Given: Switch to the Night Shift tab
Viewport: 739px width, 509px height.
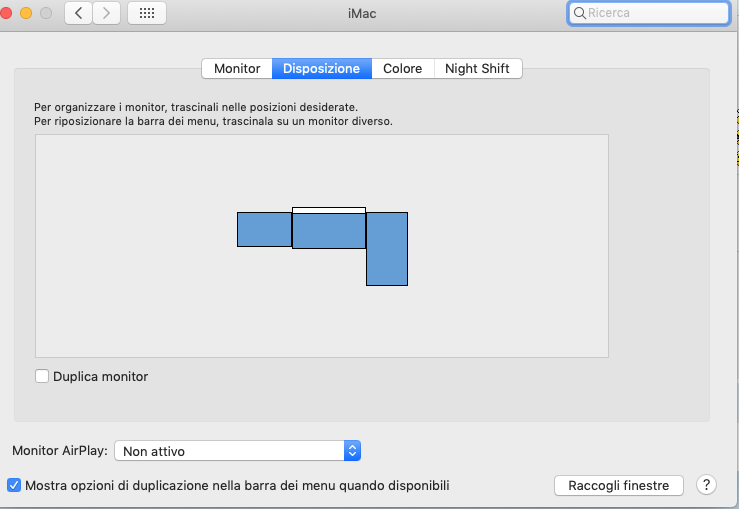Looking at the screenshot, I should [477, 69].
